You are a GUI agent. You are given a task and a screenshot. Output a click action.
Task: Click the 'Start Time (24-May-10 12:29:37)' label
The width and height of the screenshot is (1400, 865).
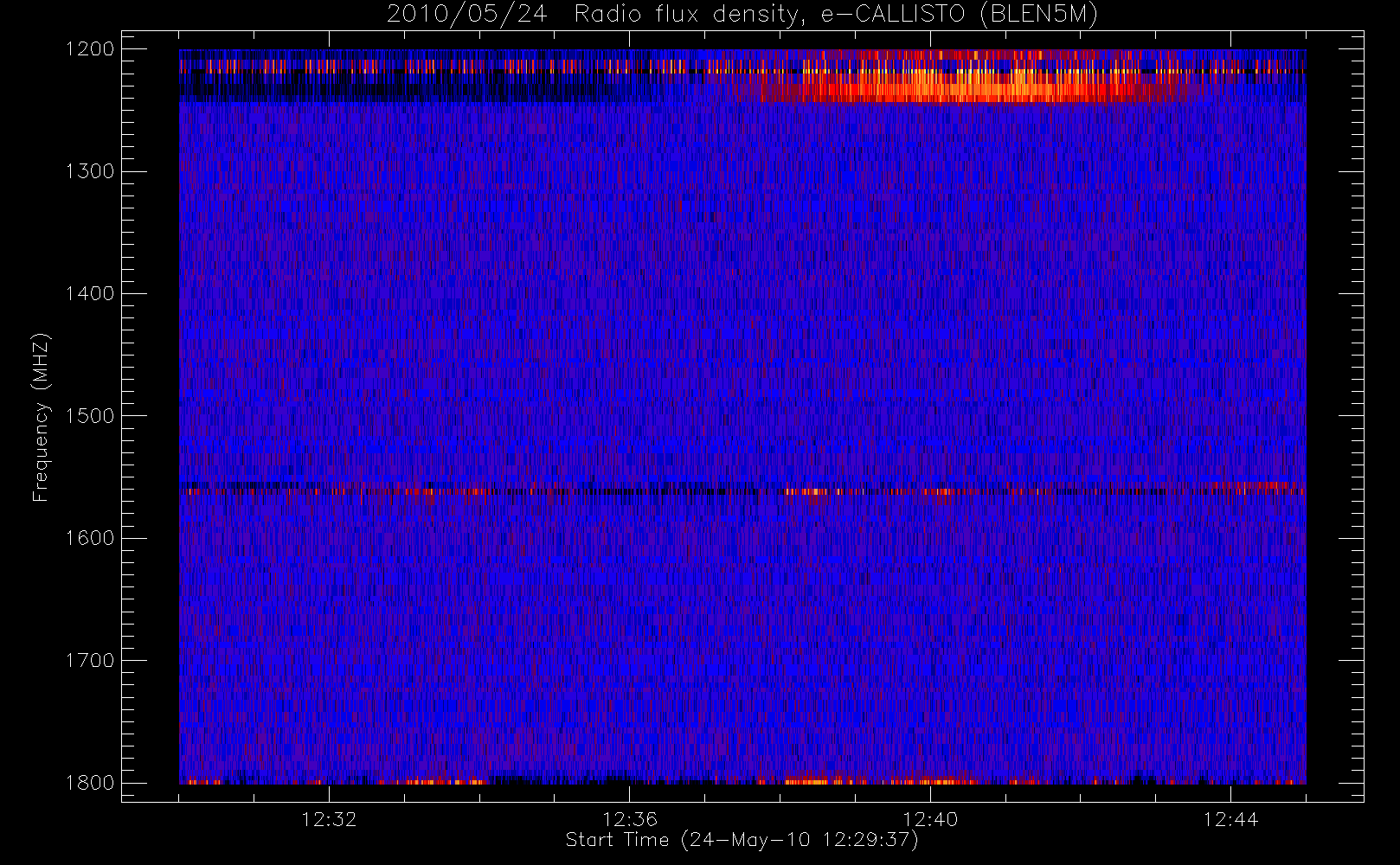[x=742, y=840]
